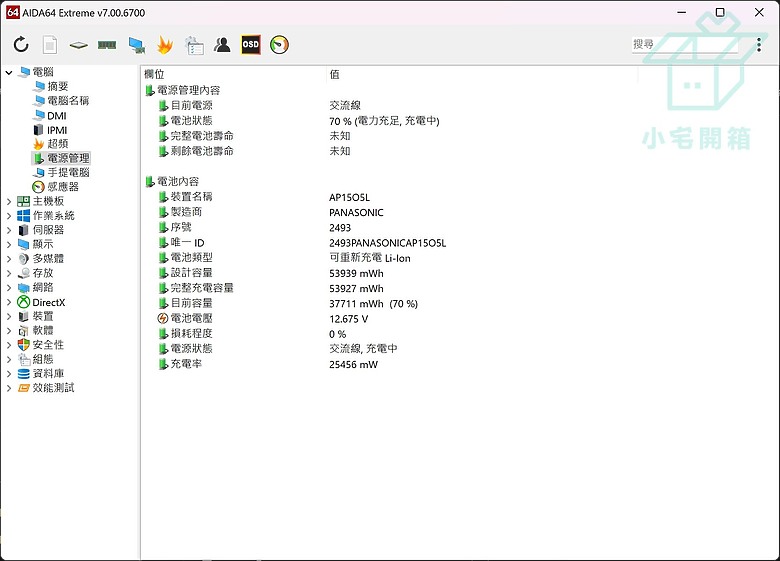Click the user silhouette toolbar icon
This screenshot has width=780, height=561.
tap(222, 45)
